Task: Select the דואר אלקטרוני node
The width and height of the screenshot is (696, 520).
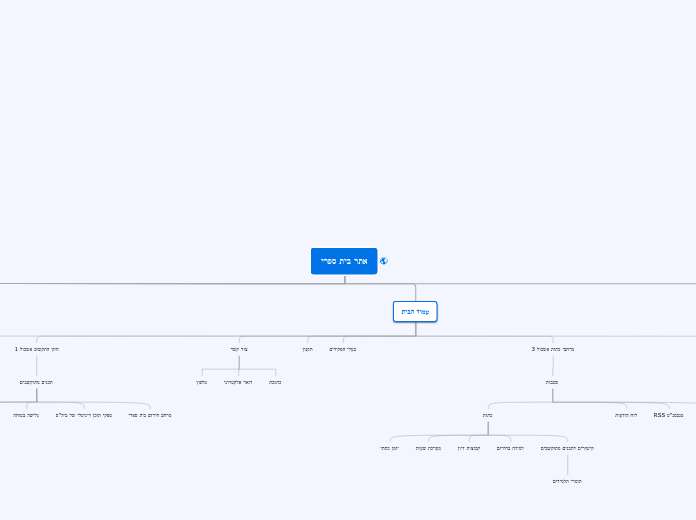Action: (x=238, y=382)
